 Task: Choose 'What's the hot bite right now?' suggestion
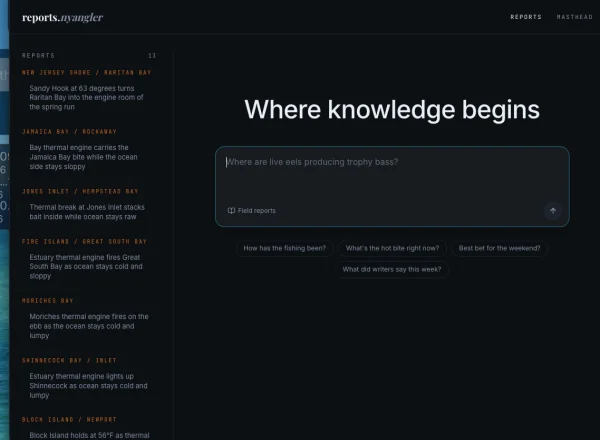click(x=392, y=248)
